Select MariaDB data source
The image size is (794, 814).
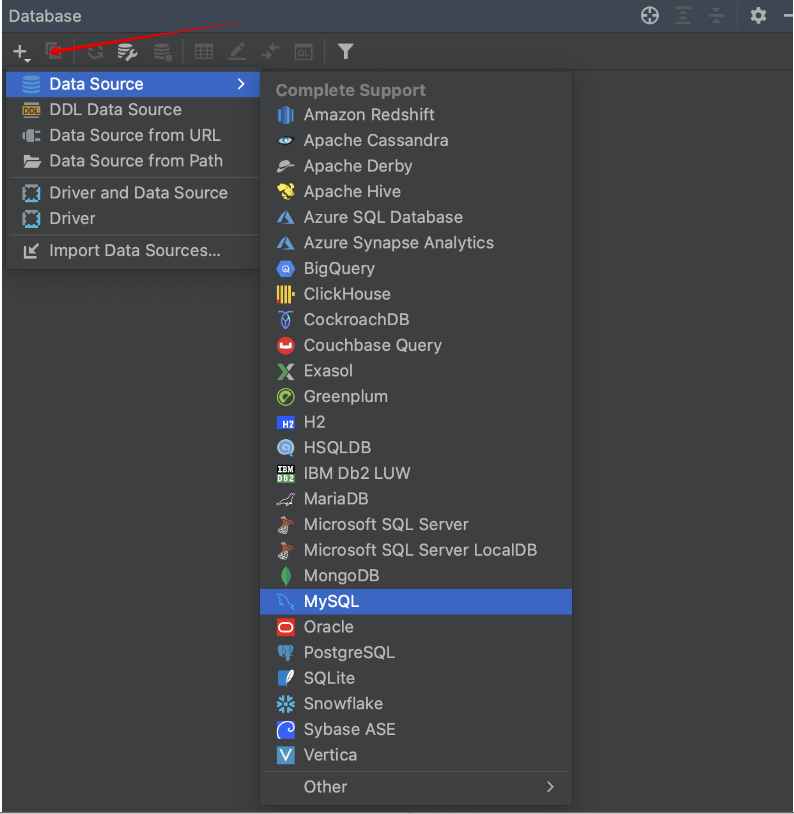click(416, 499)
